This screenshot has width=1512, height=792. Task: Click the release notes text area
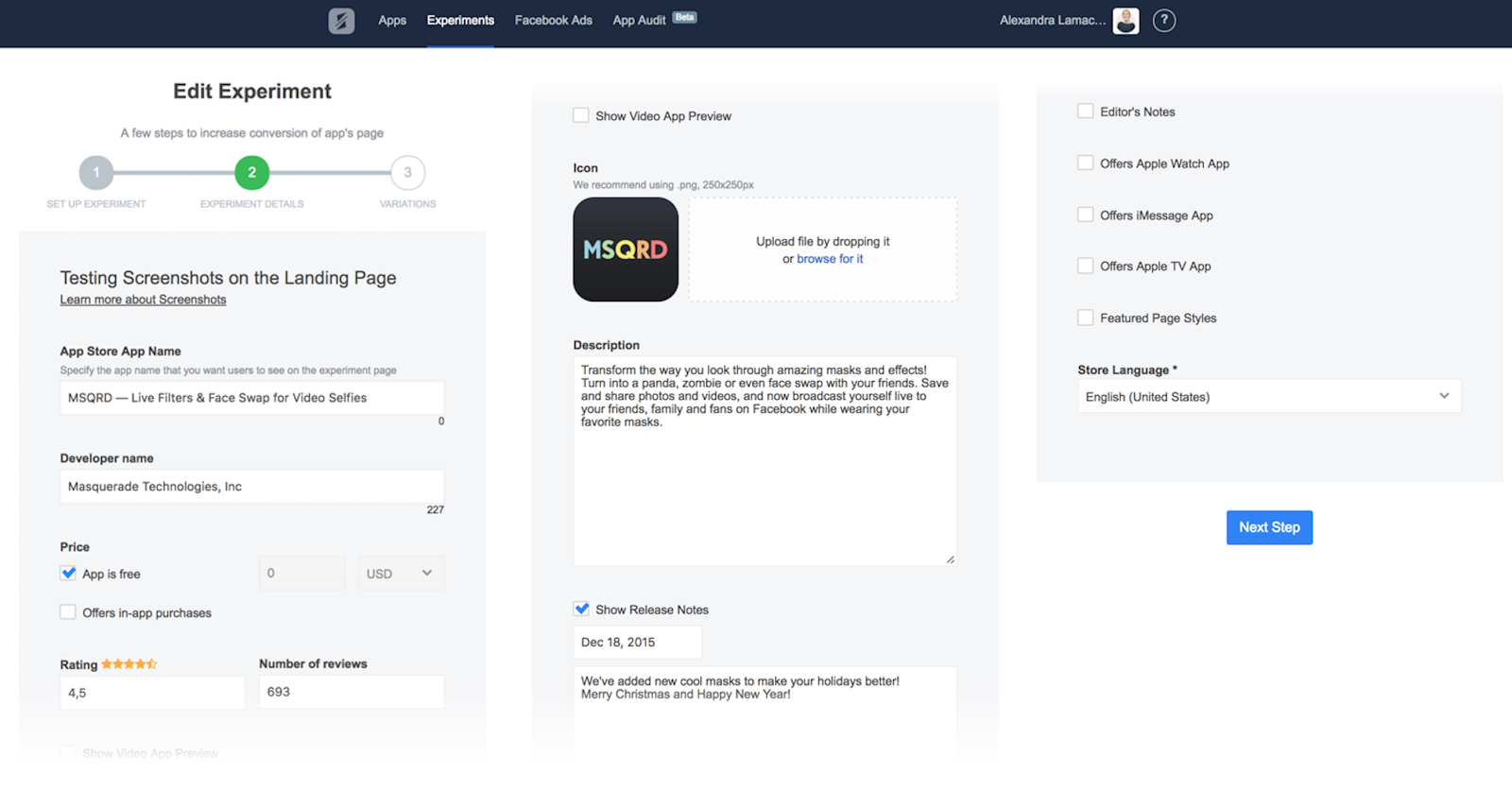(x=765, y=714)
